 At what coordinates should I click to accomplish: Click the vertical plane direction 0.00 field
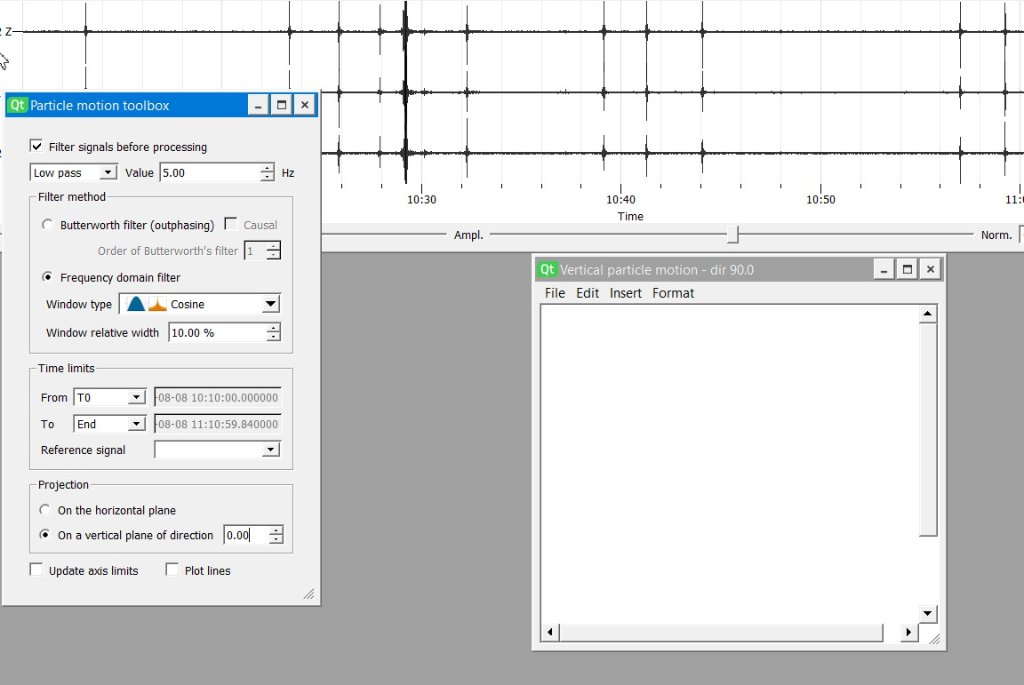coord(246,535)
